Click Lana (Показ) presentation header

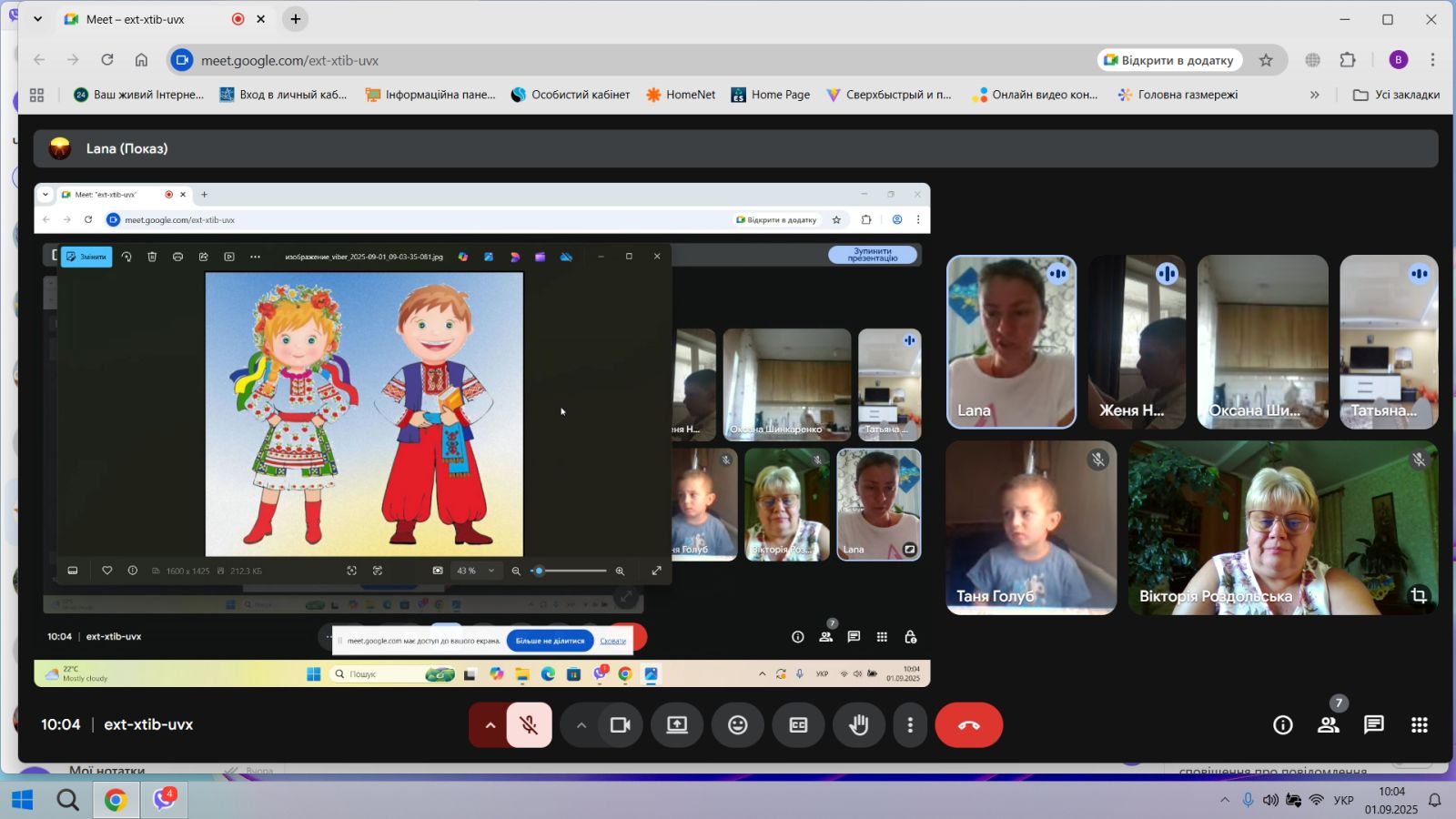[736, 148]
